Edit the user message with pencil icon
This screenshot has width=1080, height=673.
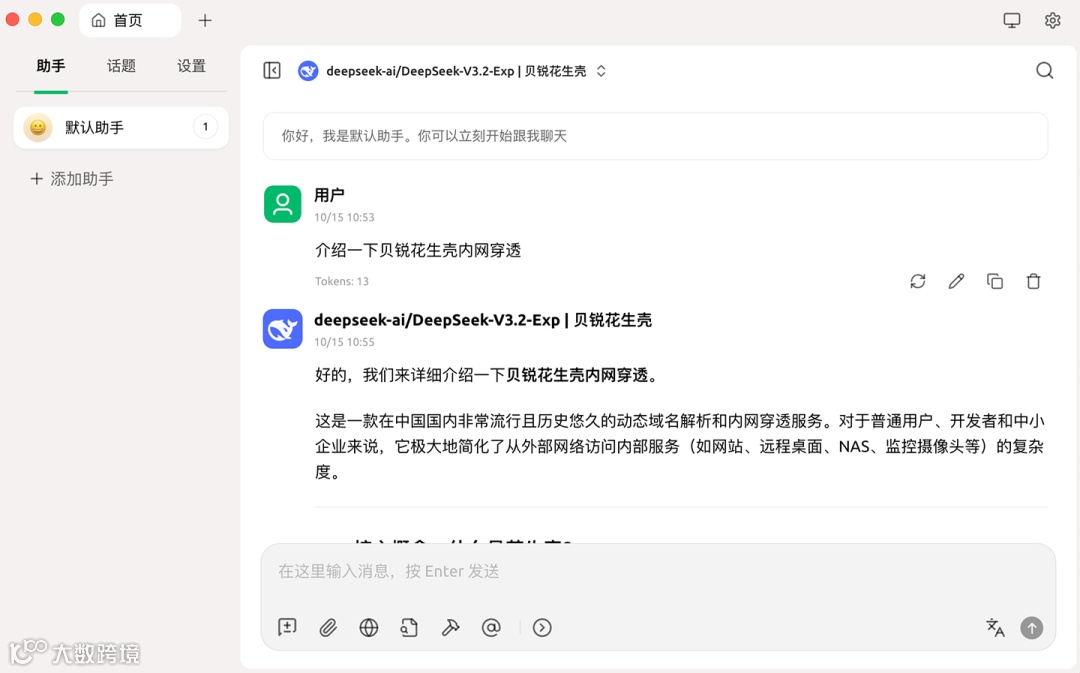pos(956,281)
